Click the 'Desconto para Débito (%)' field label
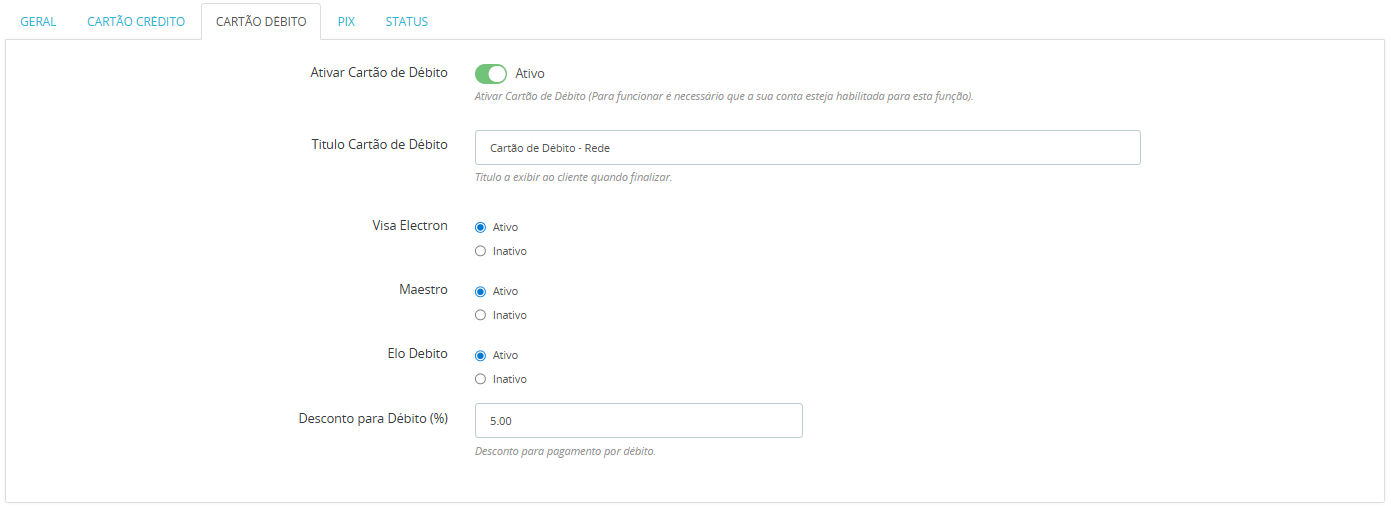The width and height of the screenshot is (1391, 511). [373, 418]
